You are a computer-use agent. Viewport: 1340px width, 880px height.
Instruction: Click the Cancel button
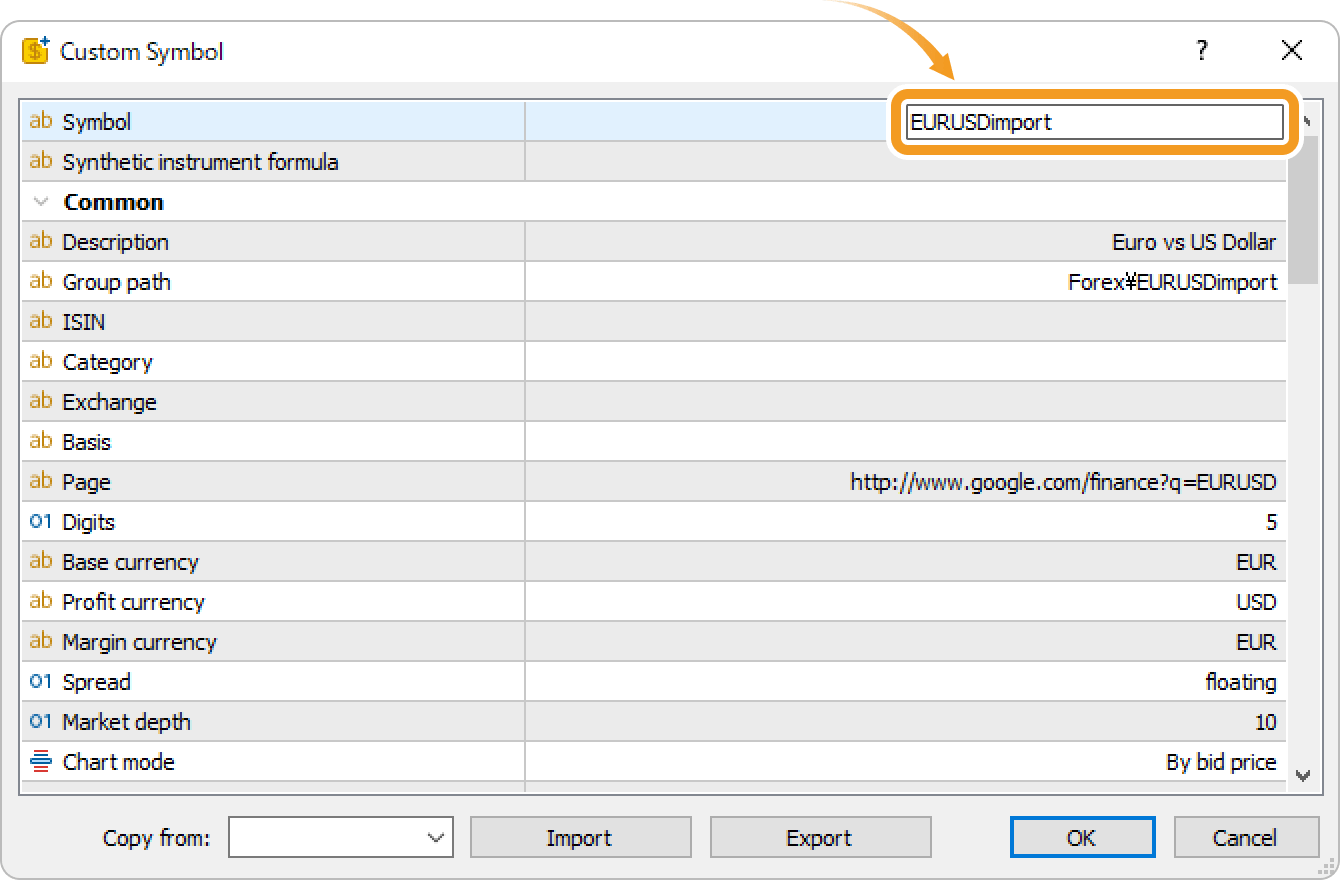(1245, 838)
